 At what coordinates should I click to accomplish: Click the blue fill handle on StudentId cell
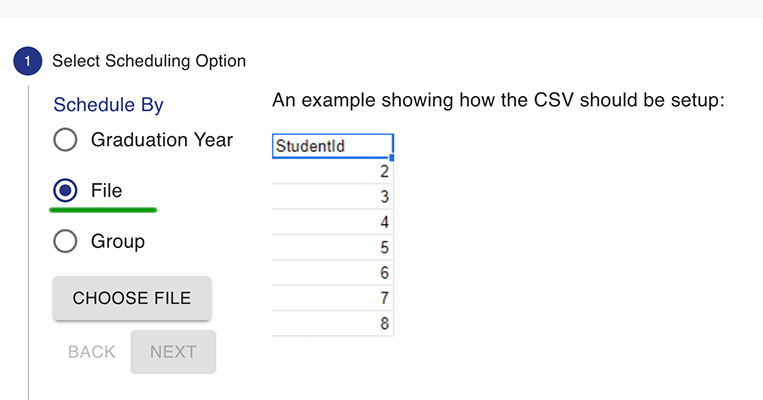point(392,158)
